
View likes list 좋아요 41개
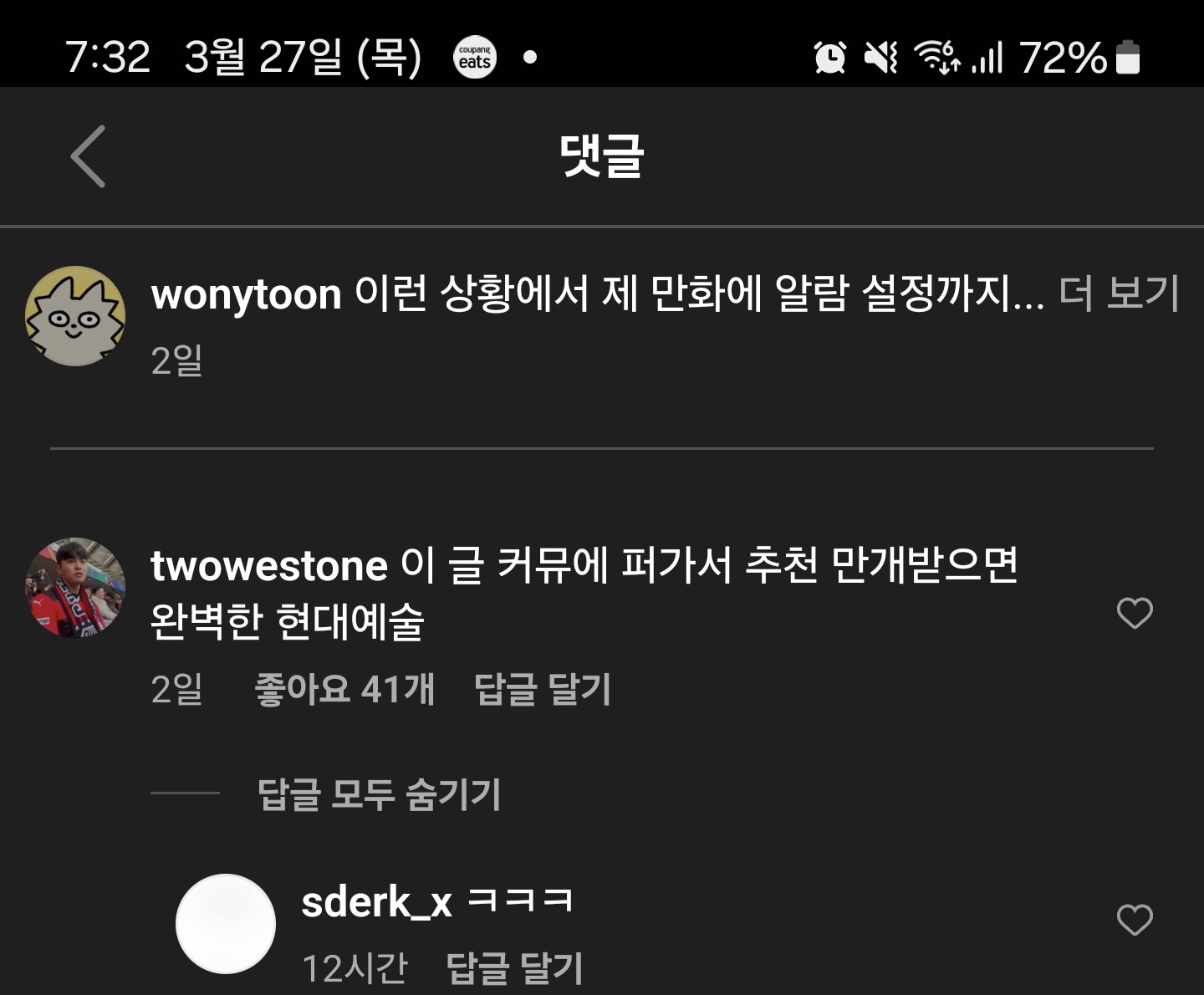[344, 690]
